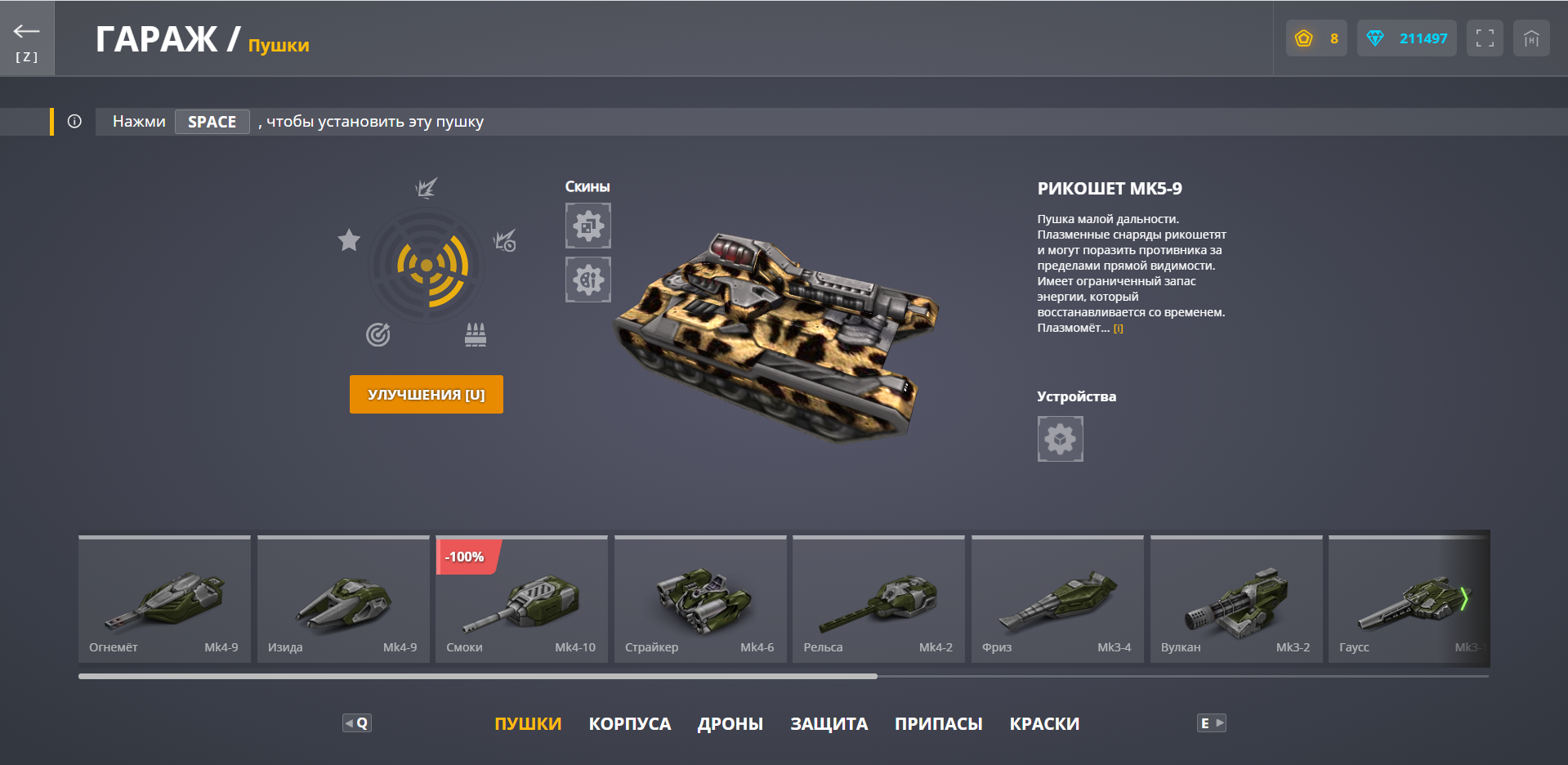Screen dimensions: 1568x765
Task: Switch to the КРАСКИ tab
Action: click(x=1044, y=724)
